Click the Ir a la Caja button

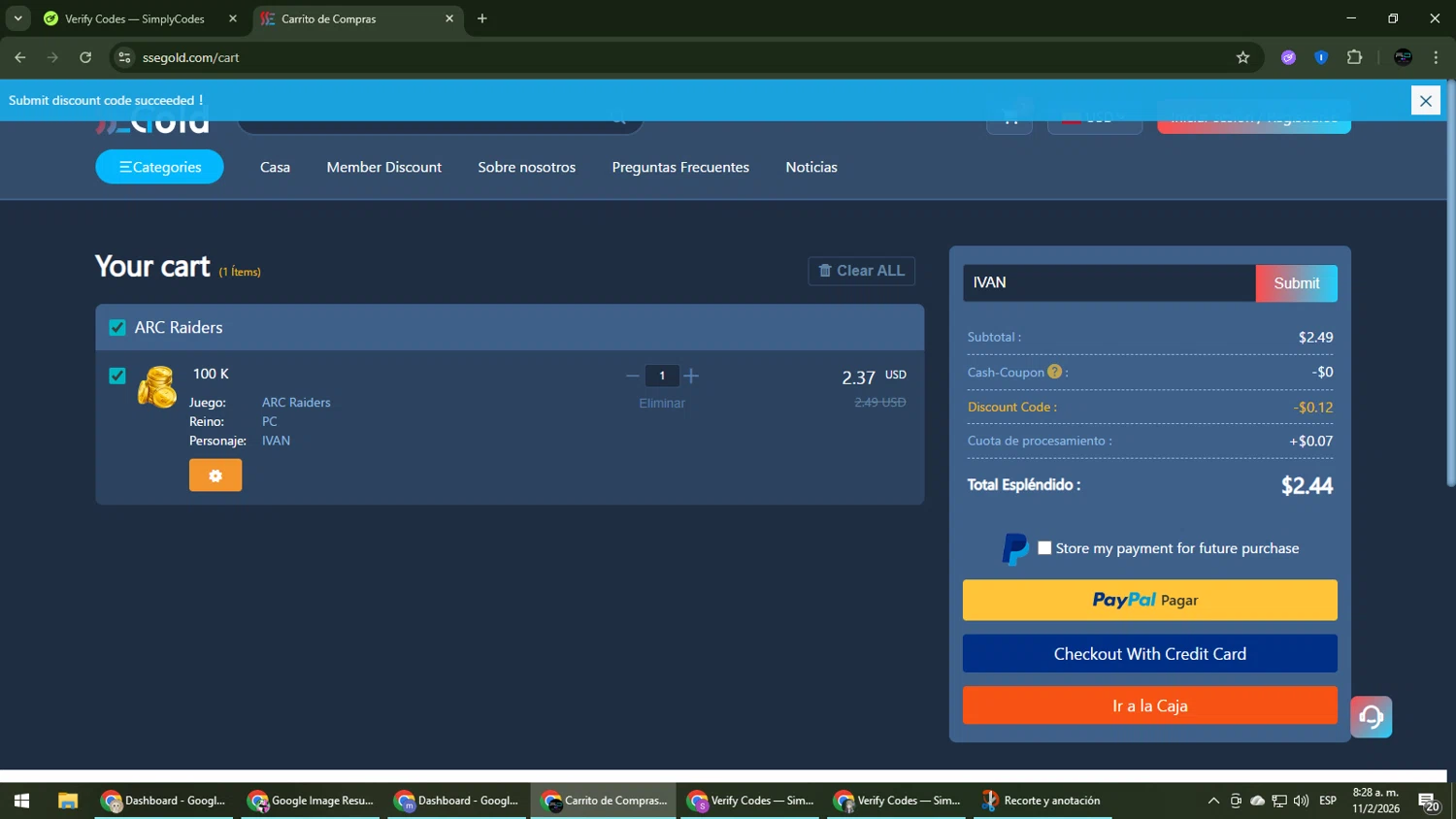click(x=1149, y=705)
